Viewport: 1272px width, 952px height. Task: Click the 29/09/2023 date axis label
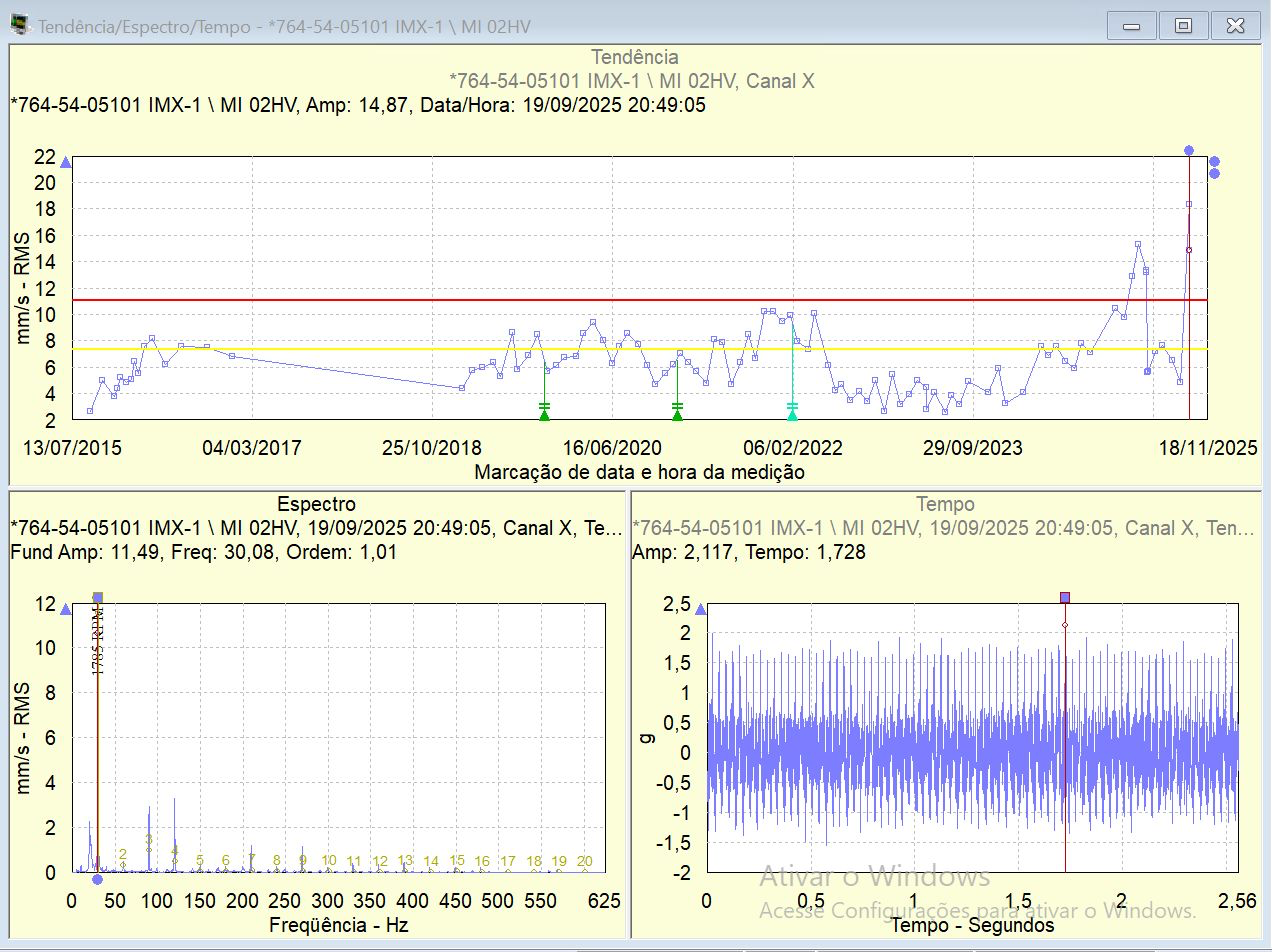[973, 448]
